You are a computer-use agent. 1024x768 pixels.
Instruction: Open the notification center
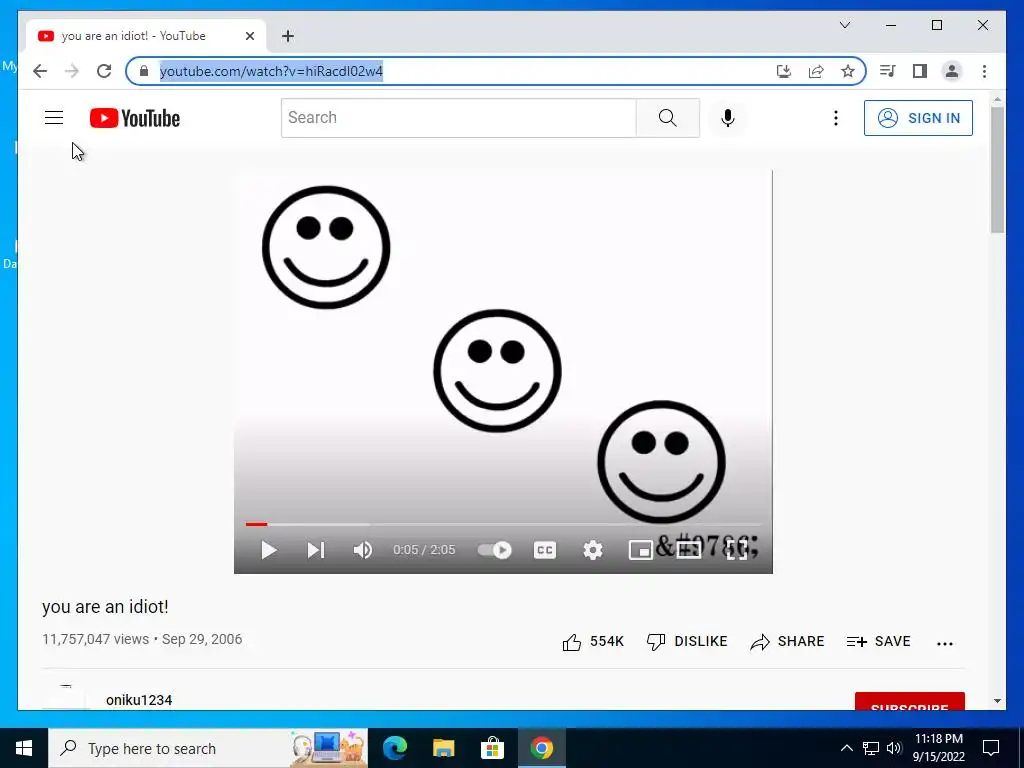[991, 748]
